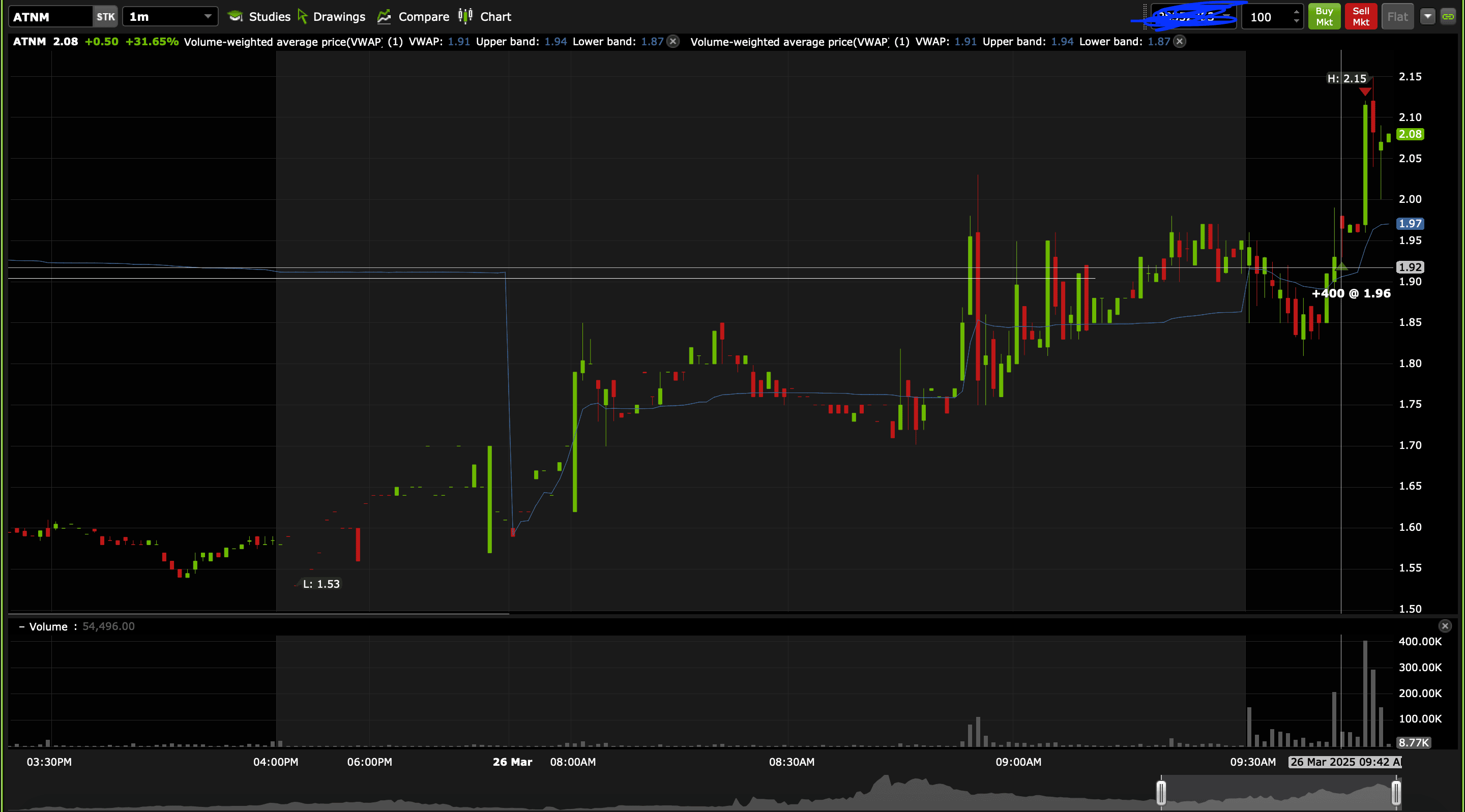The image size is (1465, 812).
Task: Click the candlestick Chart settings icon
Action: point(465,16)
